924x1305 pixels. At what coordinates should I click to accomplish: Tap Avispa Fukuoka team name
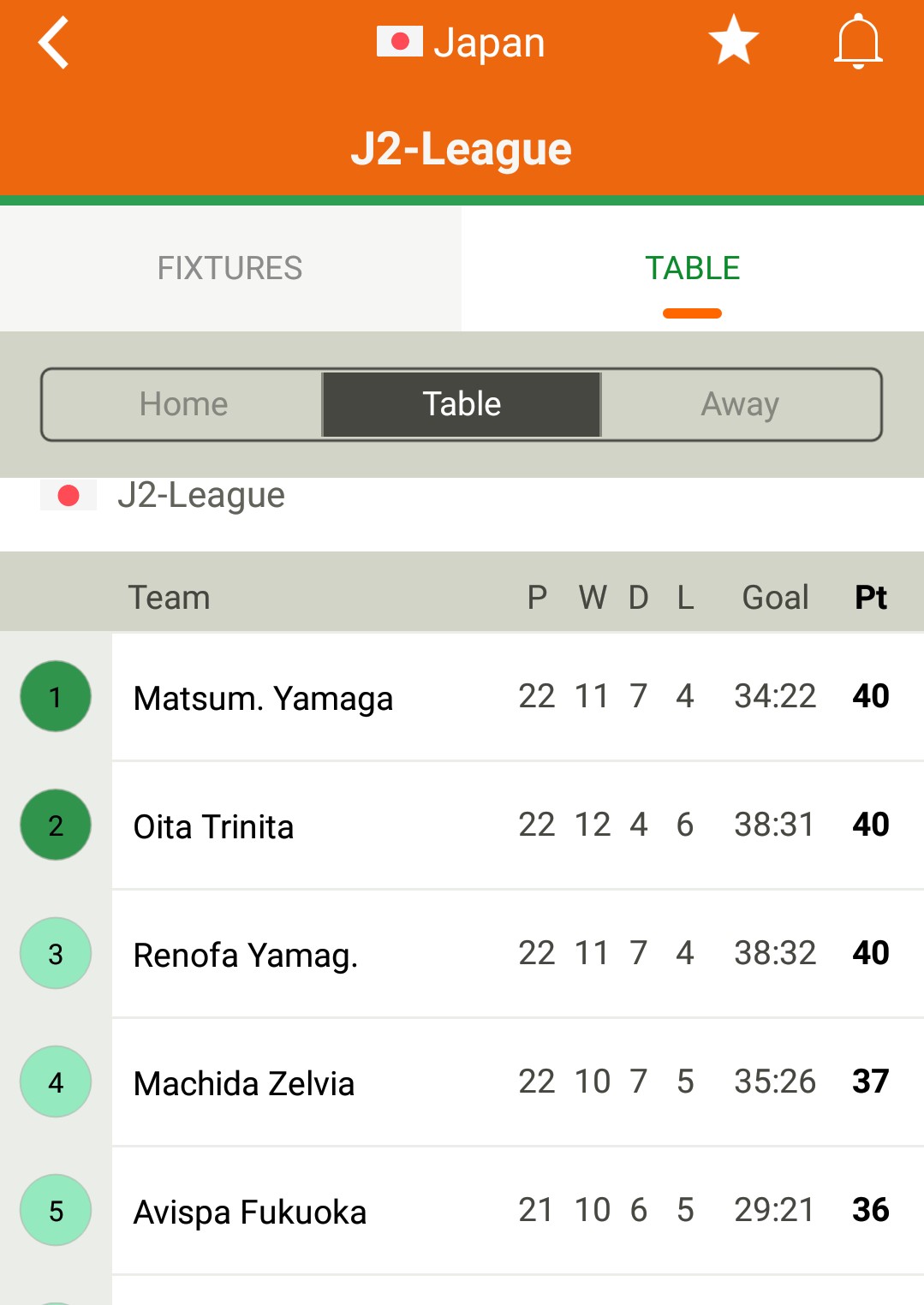(250, 1212)
